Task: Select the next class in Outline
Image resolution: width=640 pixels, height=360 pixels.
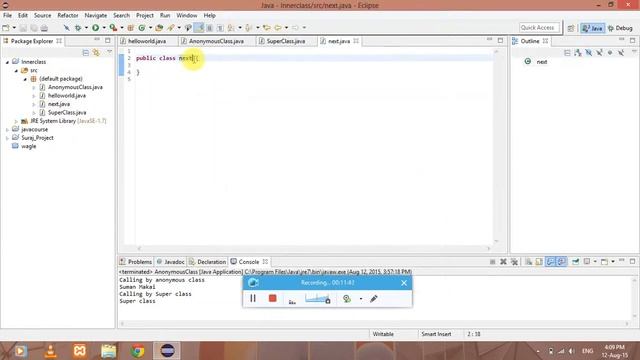Action: (542, 62)
